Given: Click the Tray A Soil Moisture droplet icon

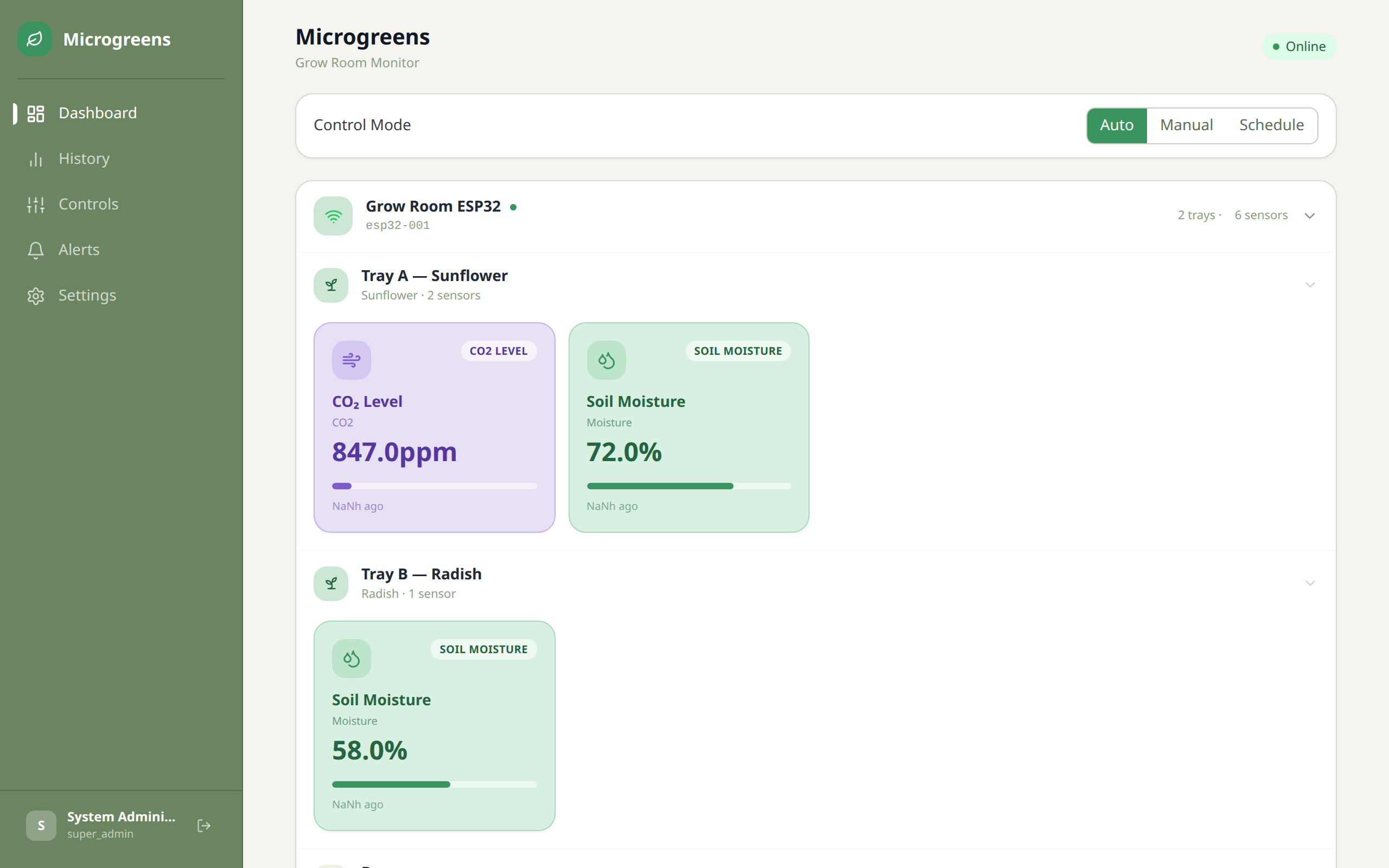Looking at the screenshot, I should (606, 360).
